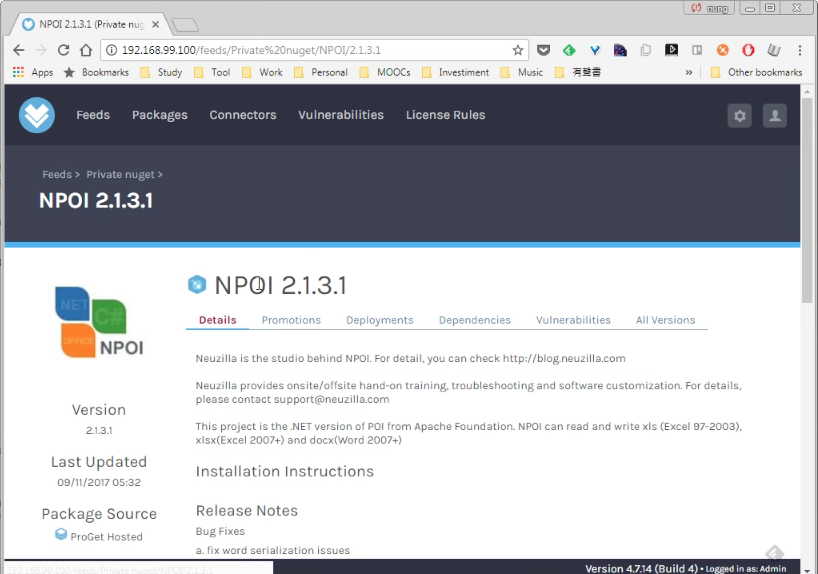This screenshot has width=818, height=574.
Task: Switch to the Dependencies tab
Action: click(x=474, y=320)
